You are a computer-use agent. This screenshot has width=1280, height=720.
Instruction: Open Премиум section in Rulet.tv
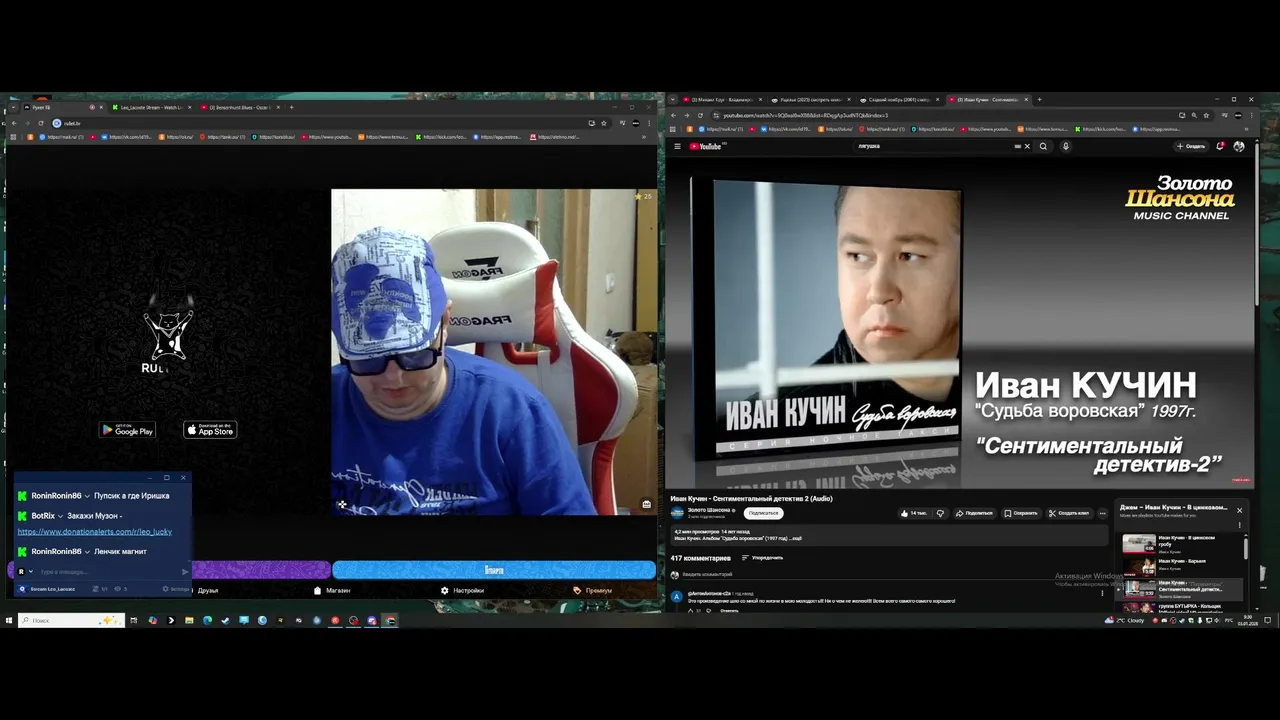592,590
